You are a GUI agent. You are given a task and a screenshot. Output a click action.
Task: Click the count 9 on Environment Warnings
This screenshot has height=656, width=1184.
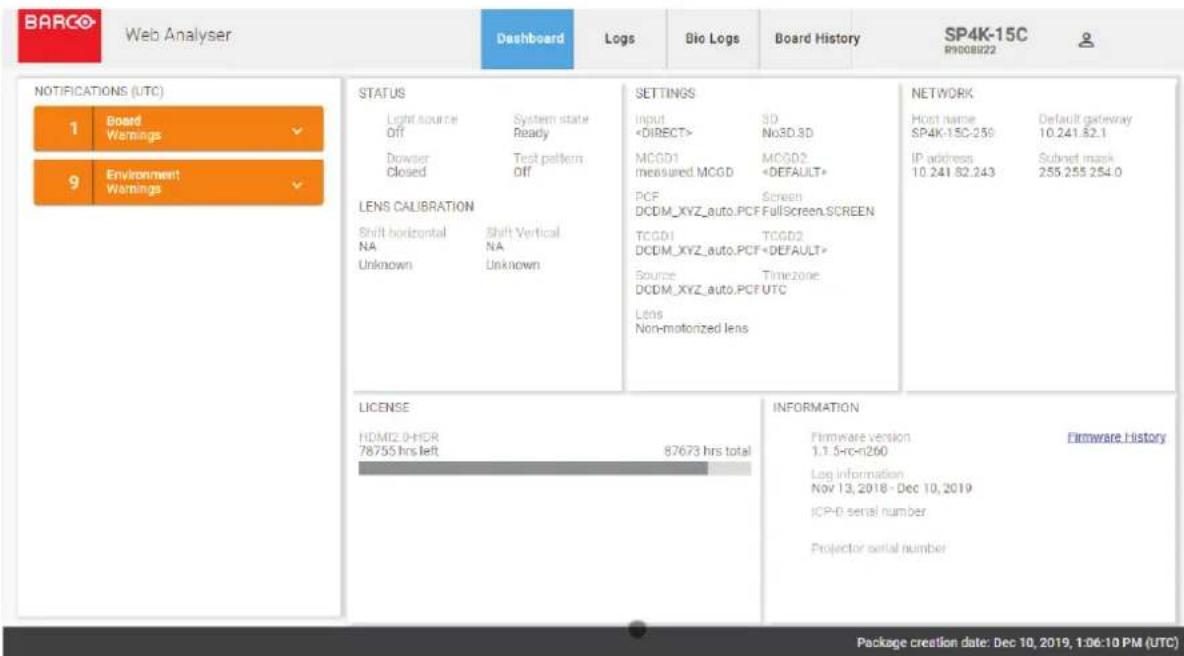[73, 182]
